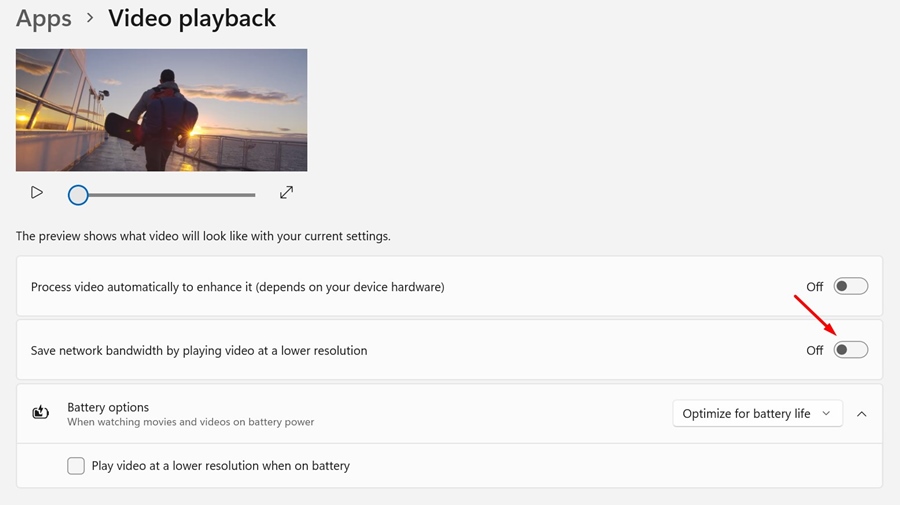
Task: Play the preview video
Action: [x=37, y=192]
